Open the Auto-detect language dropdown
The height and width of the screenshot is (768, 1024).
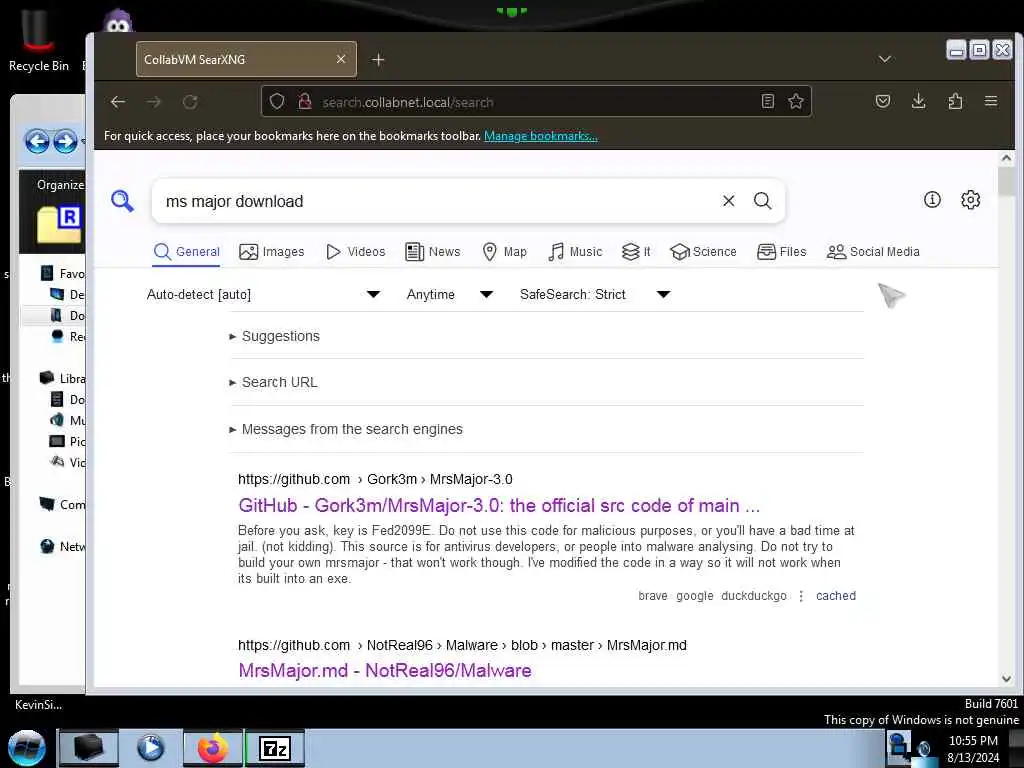[x=263, y=295]
